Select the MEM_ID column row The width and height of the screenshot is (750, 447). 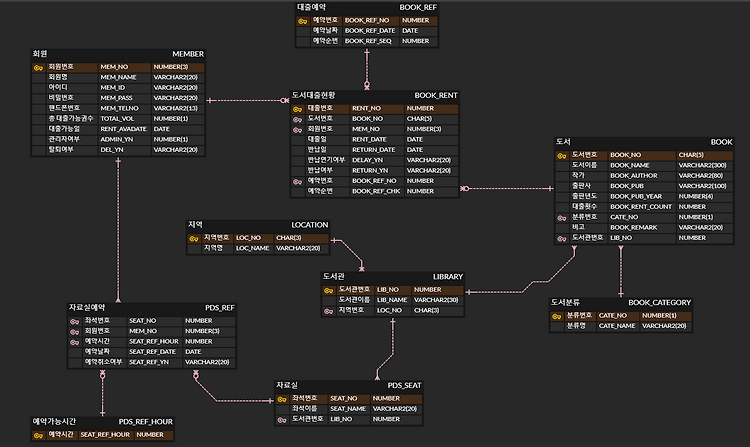(x=118, y=88)
